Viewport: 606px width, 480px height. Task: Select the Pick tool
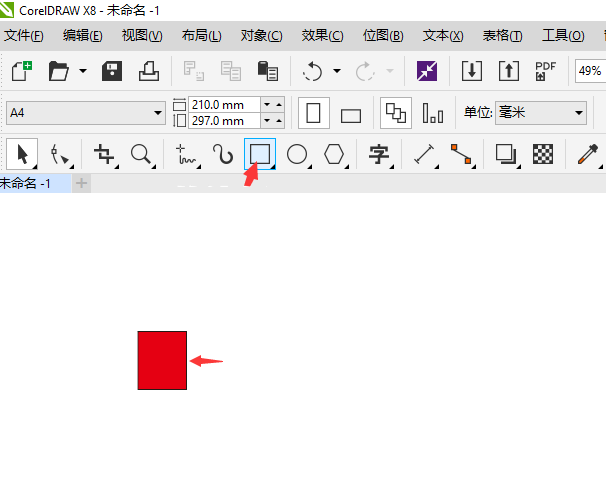[22, 154]
